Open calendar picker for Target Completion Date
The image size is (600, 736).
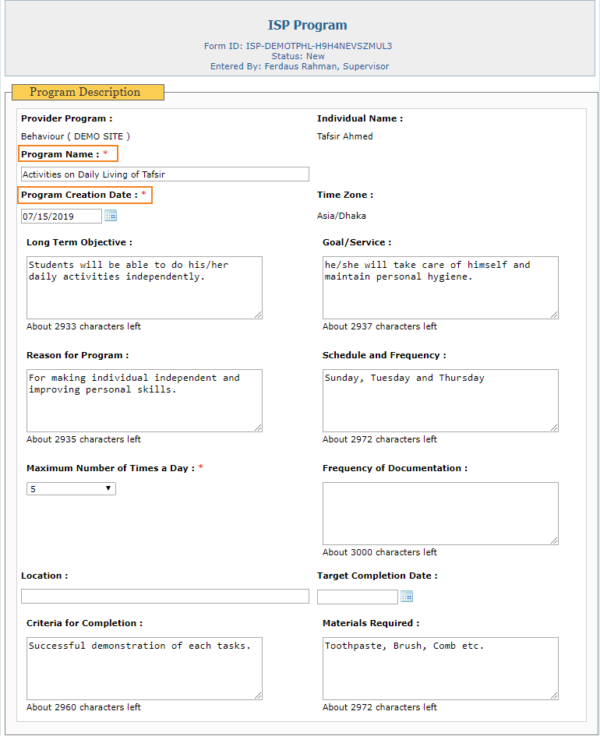[x=406, y=597]
